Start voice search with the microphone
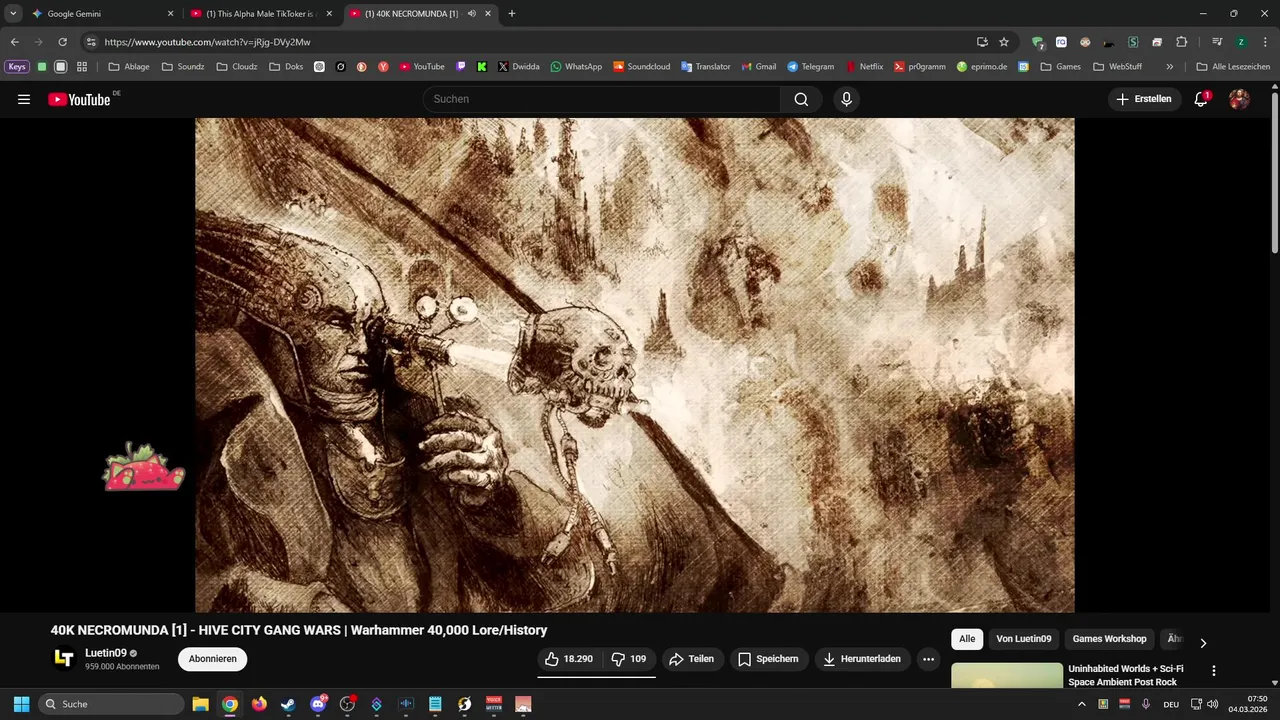The width and height of the screenshot is (1280, 720). pos(847,99)
